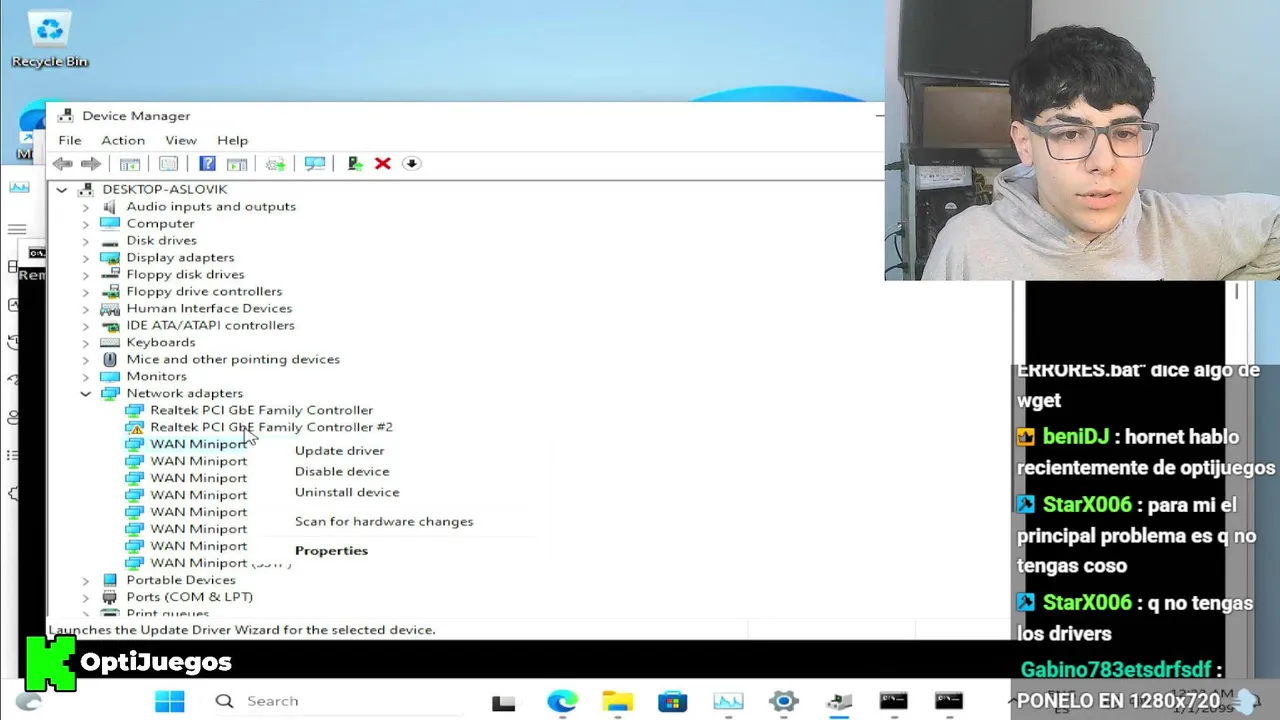Select the "Ports (COM & LPT)" label

click(189, 597)
